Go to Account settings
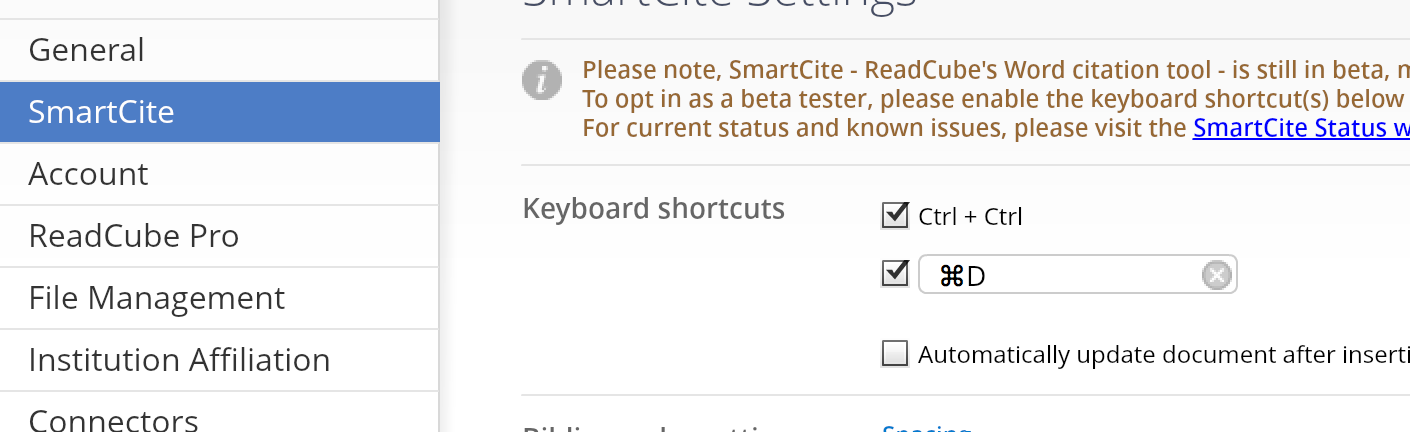1410x432 pixels. (x=88, y=174)
